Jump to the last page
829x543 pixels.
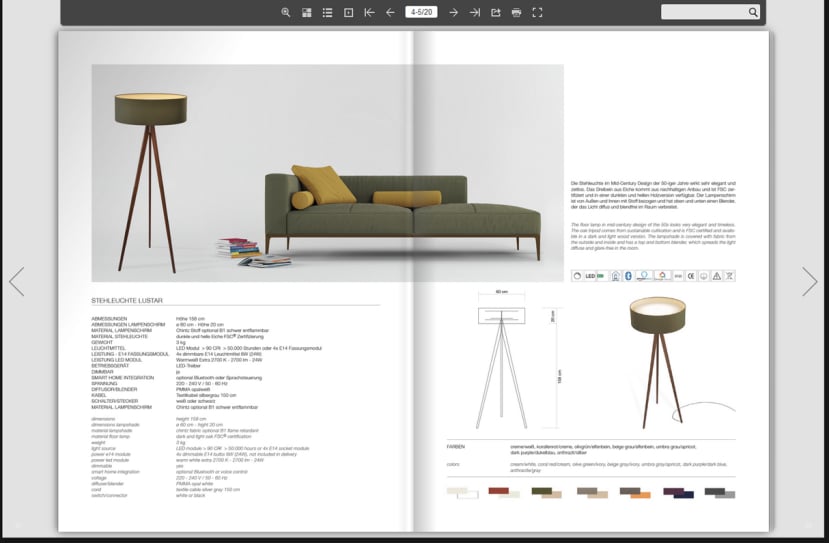[x=474, y=13]
